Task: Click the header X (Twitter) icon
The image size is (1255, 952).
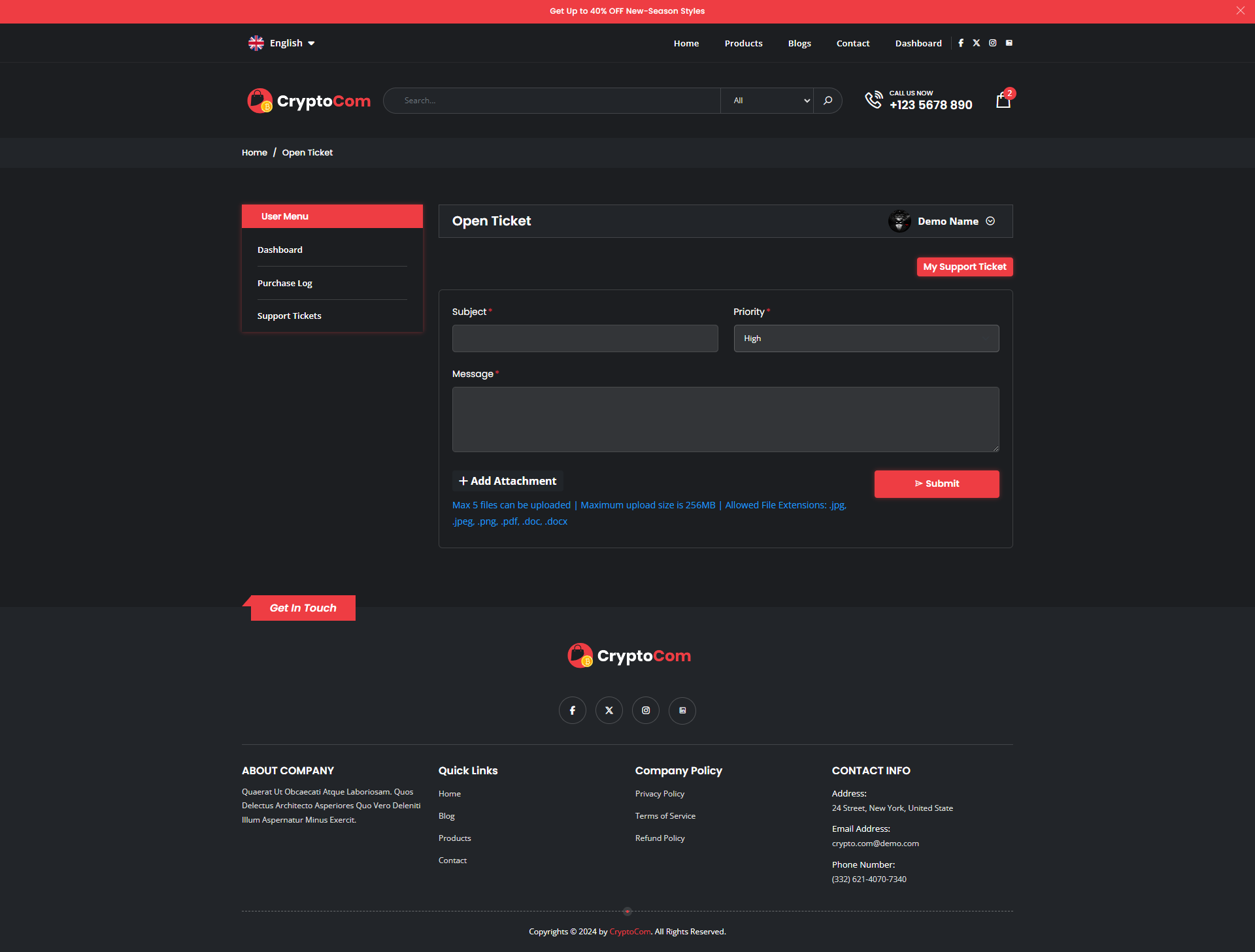Action: (977, 43)
